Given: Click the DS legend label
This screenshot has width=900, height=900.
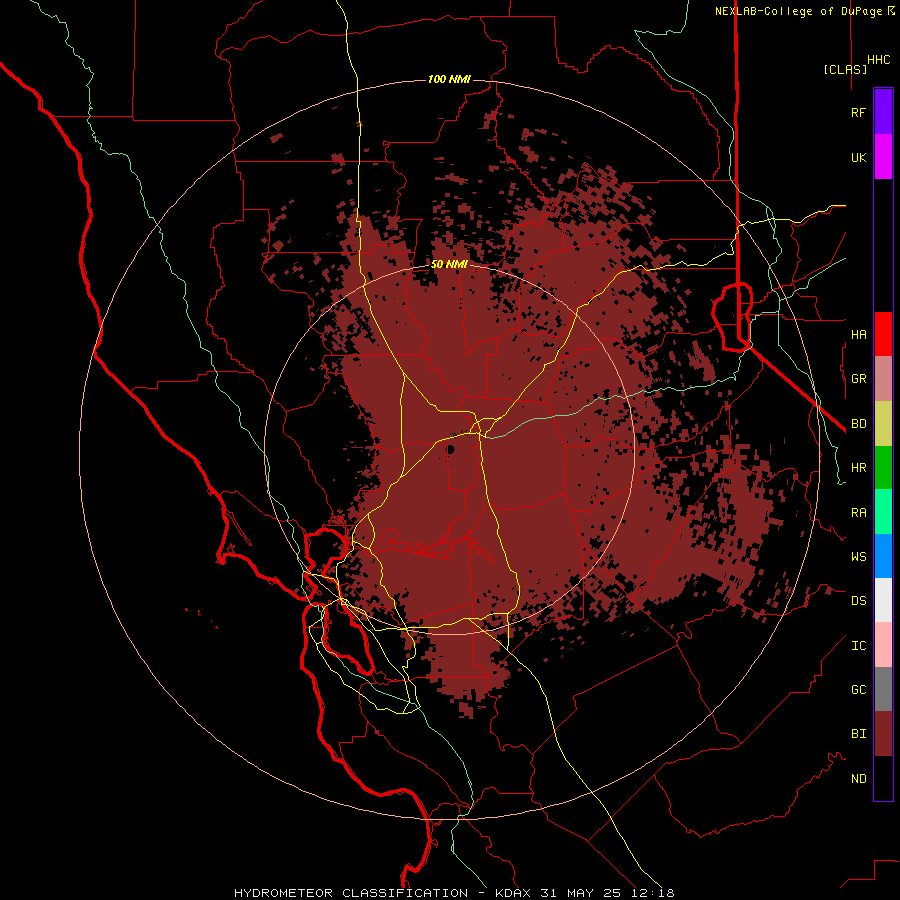Looking at the screenshot, I should pyautogui.click(x=858, y=601).
